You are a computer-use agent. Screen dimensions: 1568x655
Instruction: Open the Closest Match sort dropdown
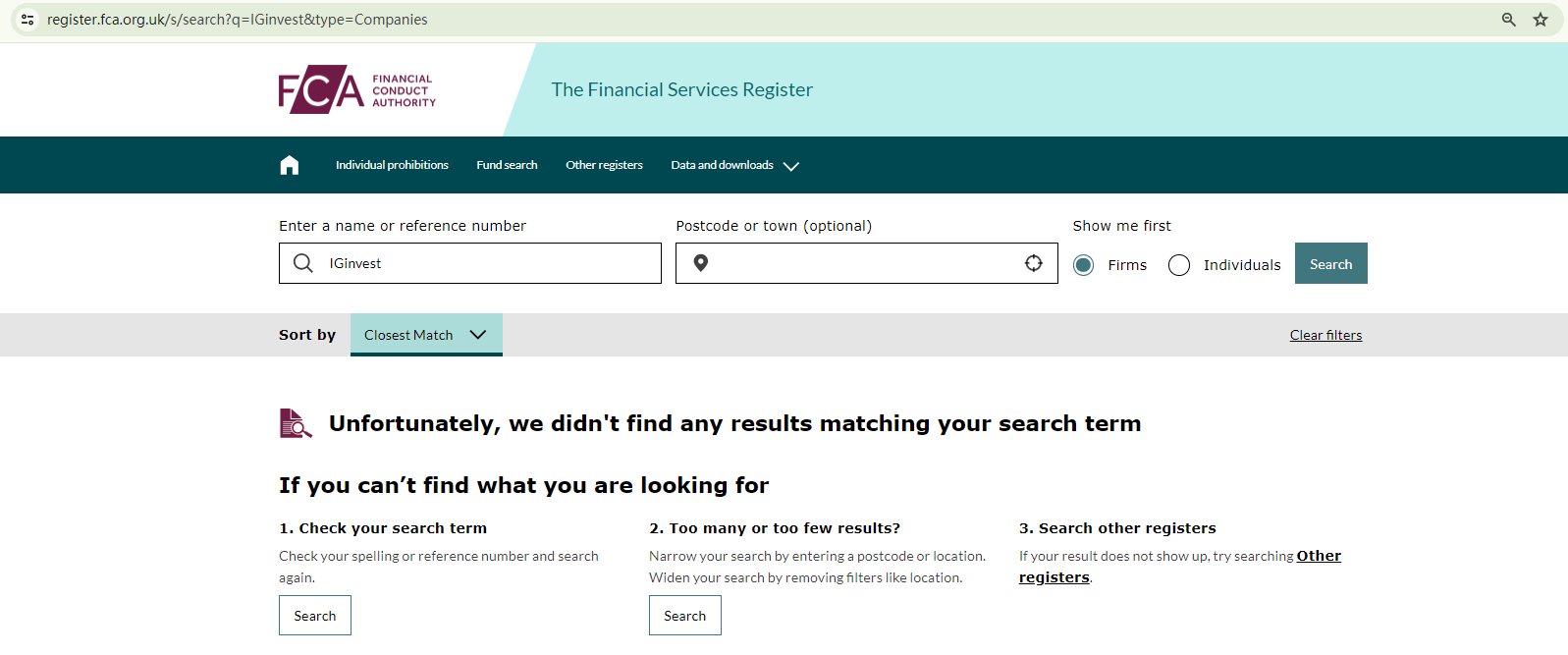pos(426,335)
